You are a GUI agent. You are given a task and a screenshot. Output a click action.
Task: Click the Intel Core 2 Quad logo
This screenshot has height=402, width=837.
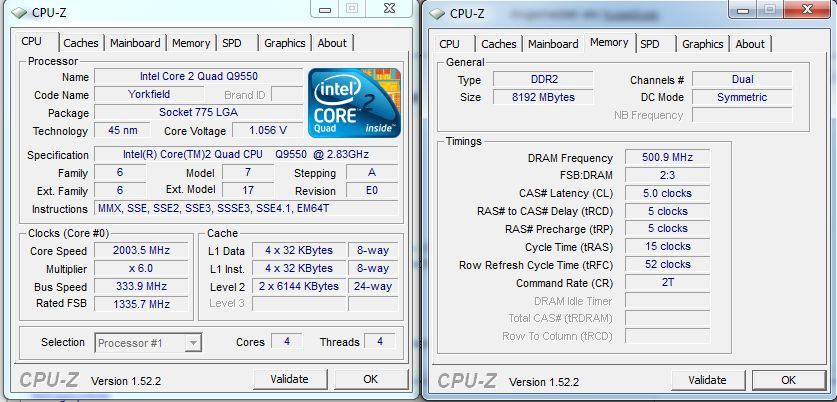[354, 103]
